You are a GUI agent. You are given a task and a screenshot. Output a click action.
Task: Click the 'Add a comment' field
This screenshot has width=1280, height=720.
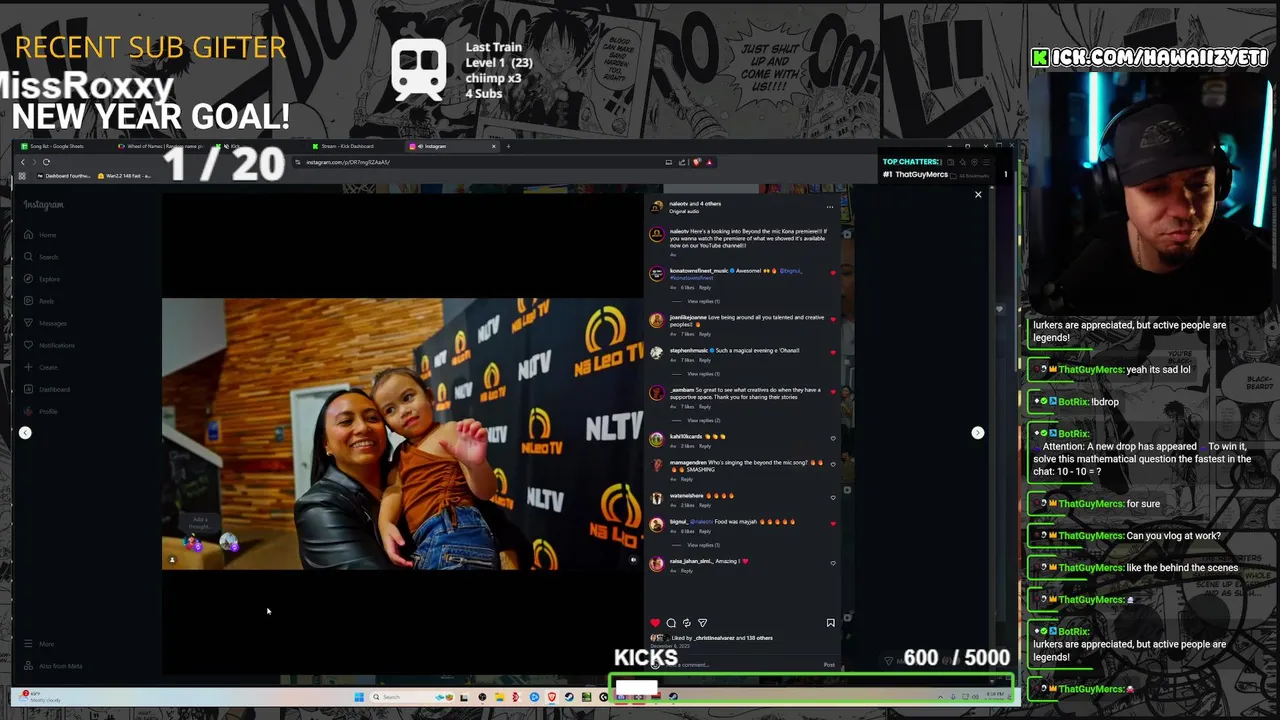coord(740,665)
